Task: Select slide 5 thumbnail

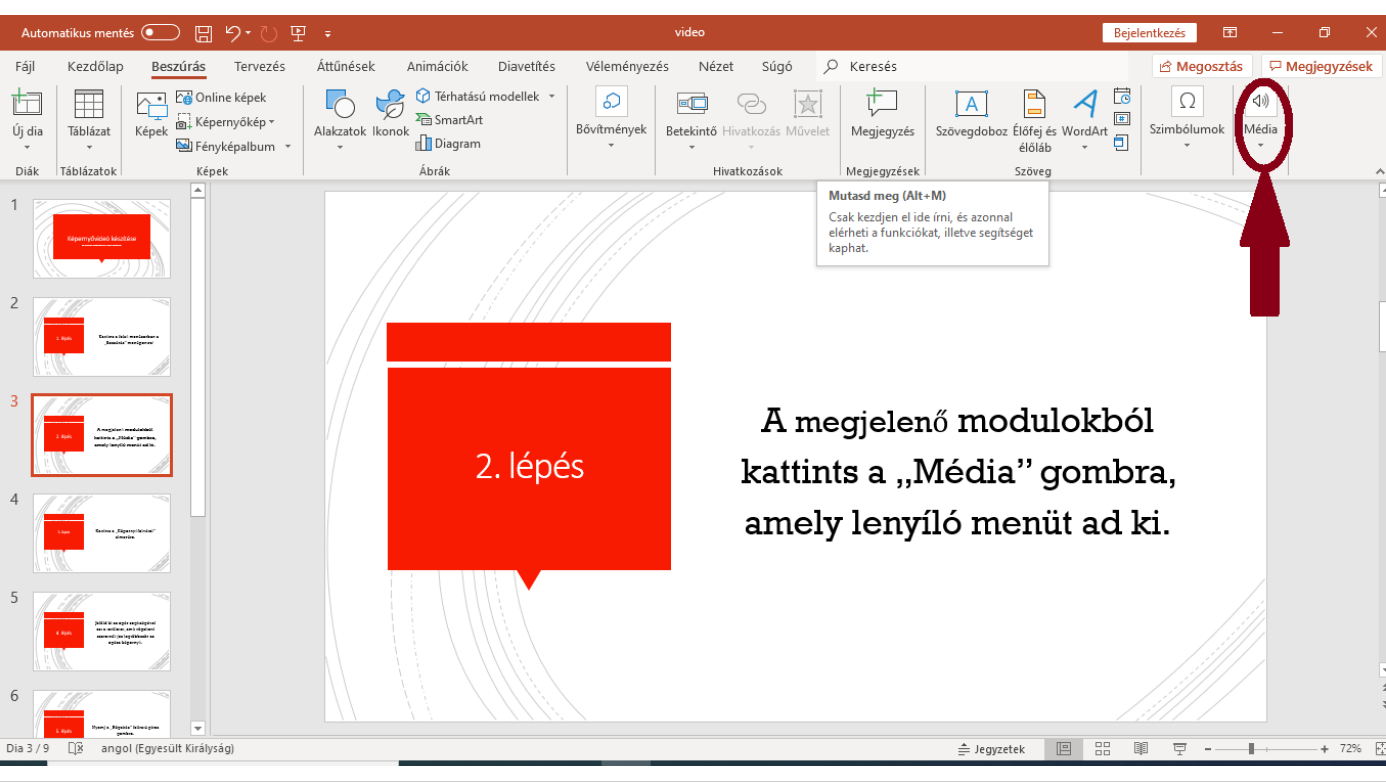Action: click(x=102, y=631)
